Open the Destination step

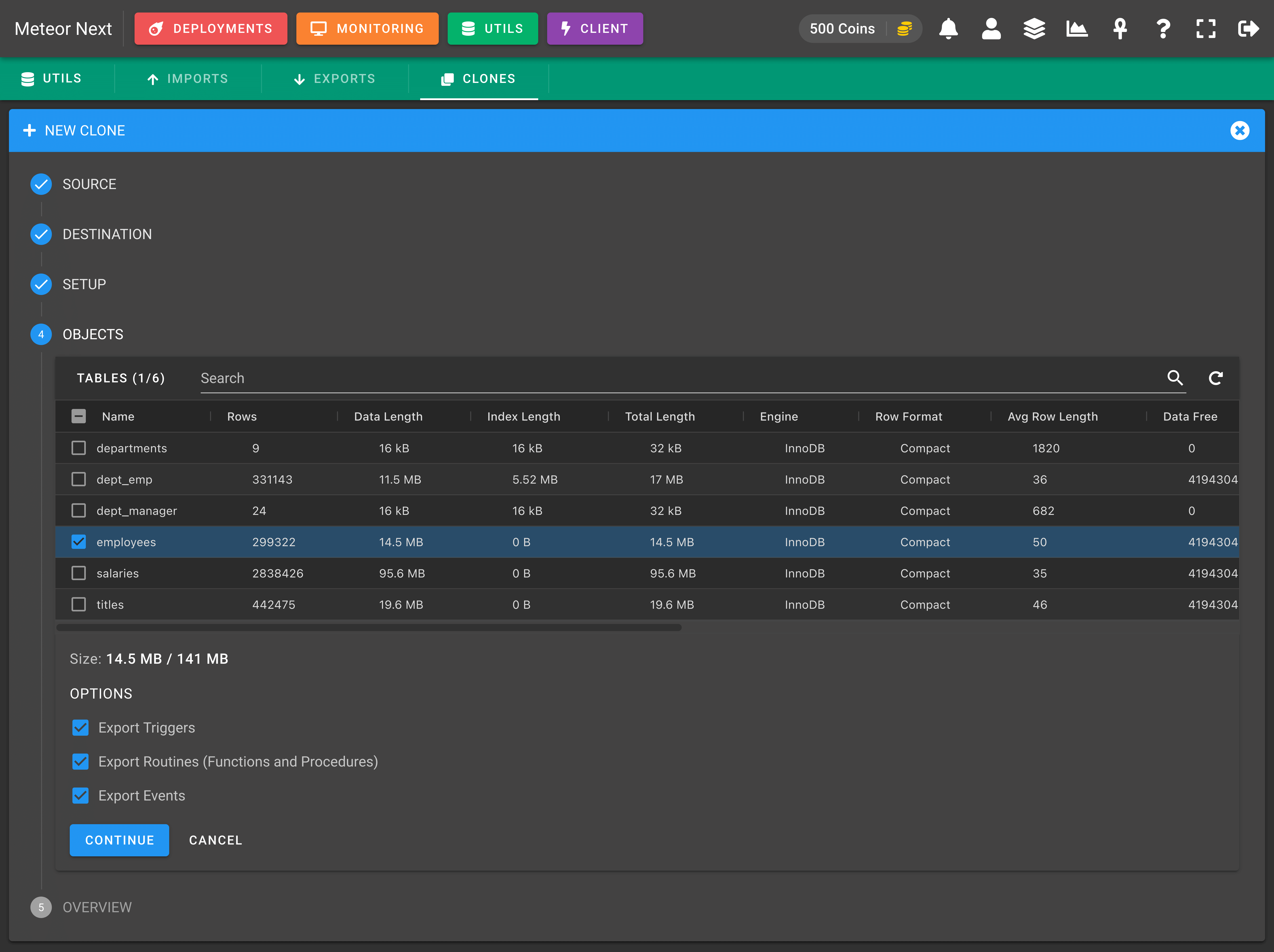[x=107, y=234]
